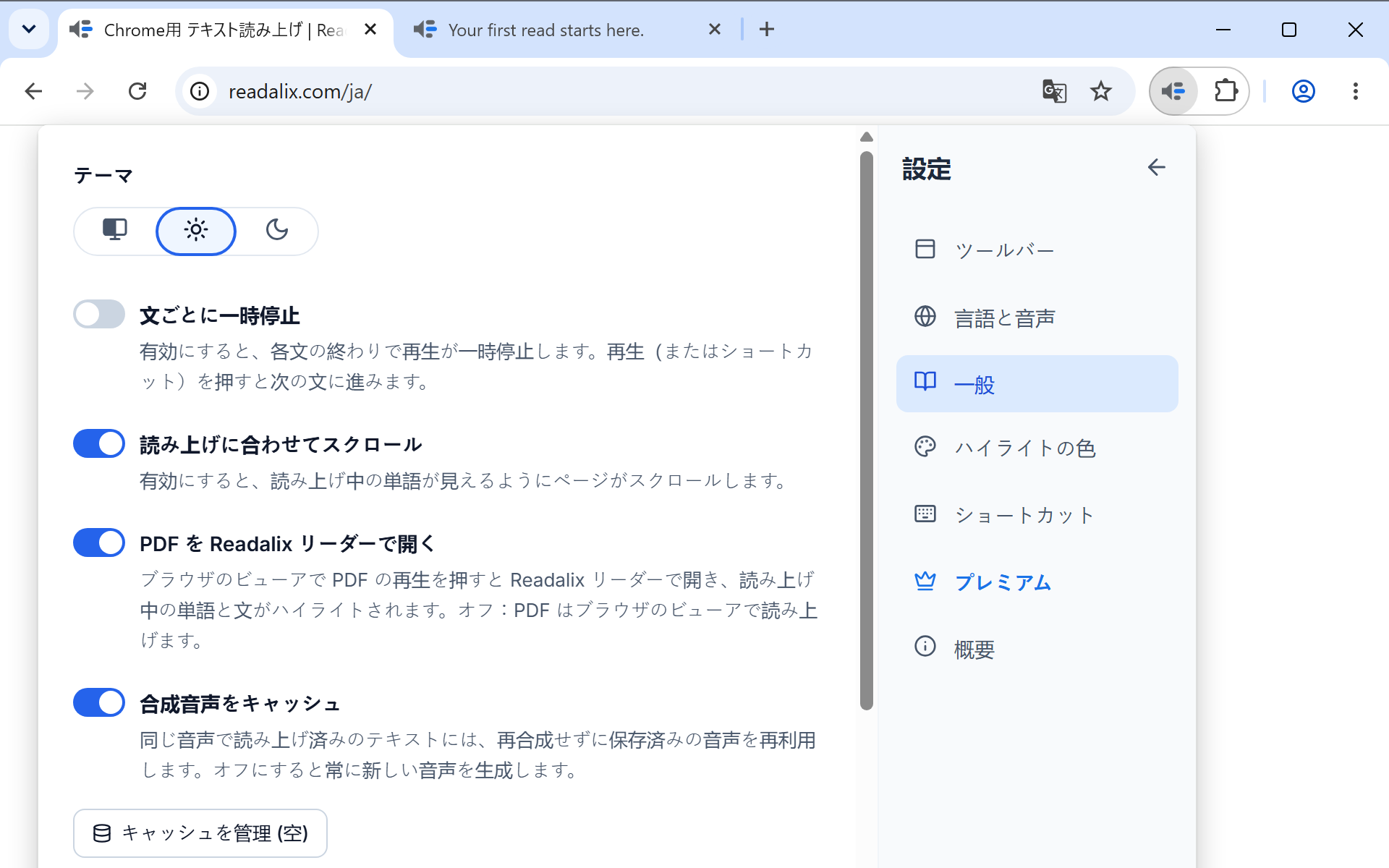Click back arrow next to 設定

[x=1156, y=168]
